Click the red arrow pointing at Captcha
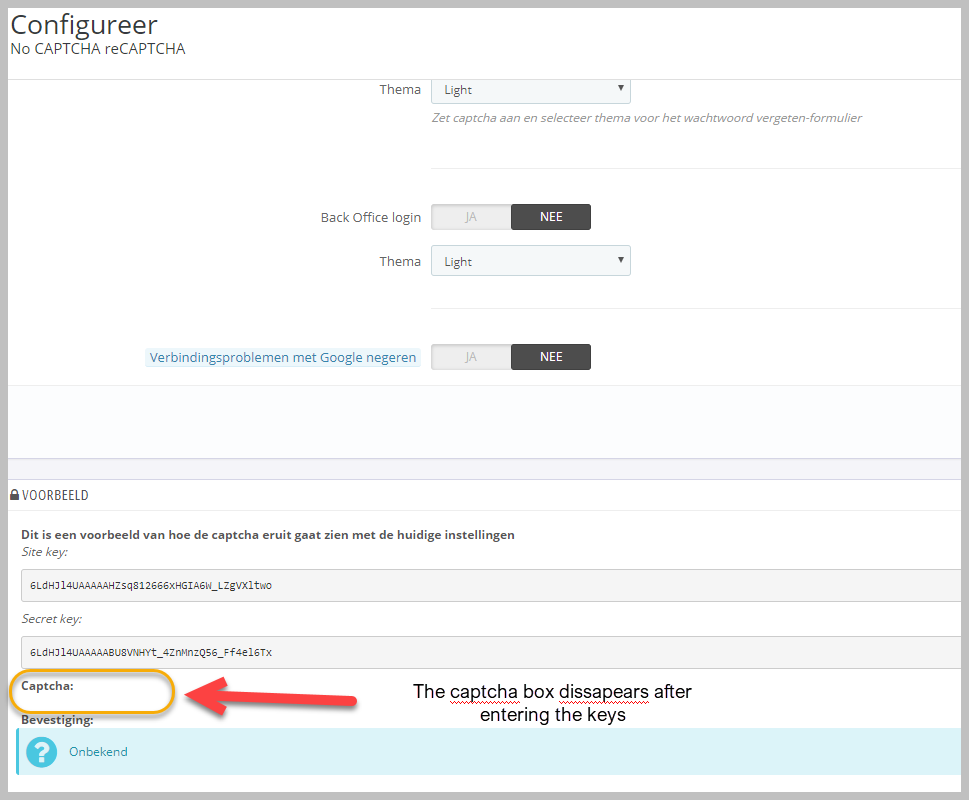The image size is (969, 800). click(270, 696)
